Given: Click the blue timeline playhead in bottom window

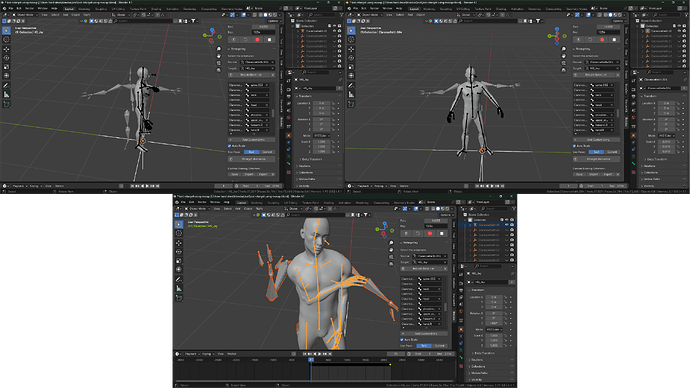Looking at the screenshot, I should point(311,360).
